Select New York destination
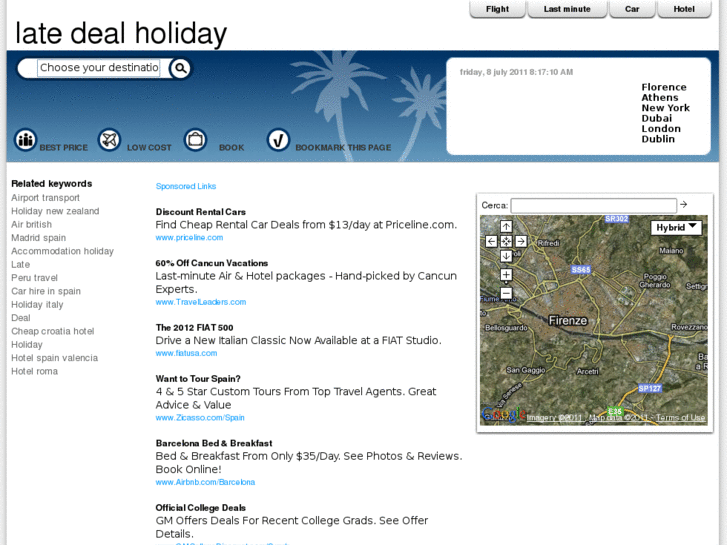This screenshot has height=545, width=727. [x=665, y=108]
